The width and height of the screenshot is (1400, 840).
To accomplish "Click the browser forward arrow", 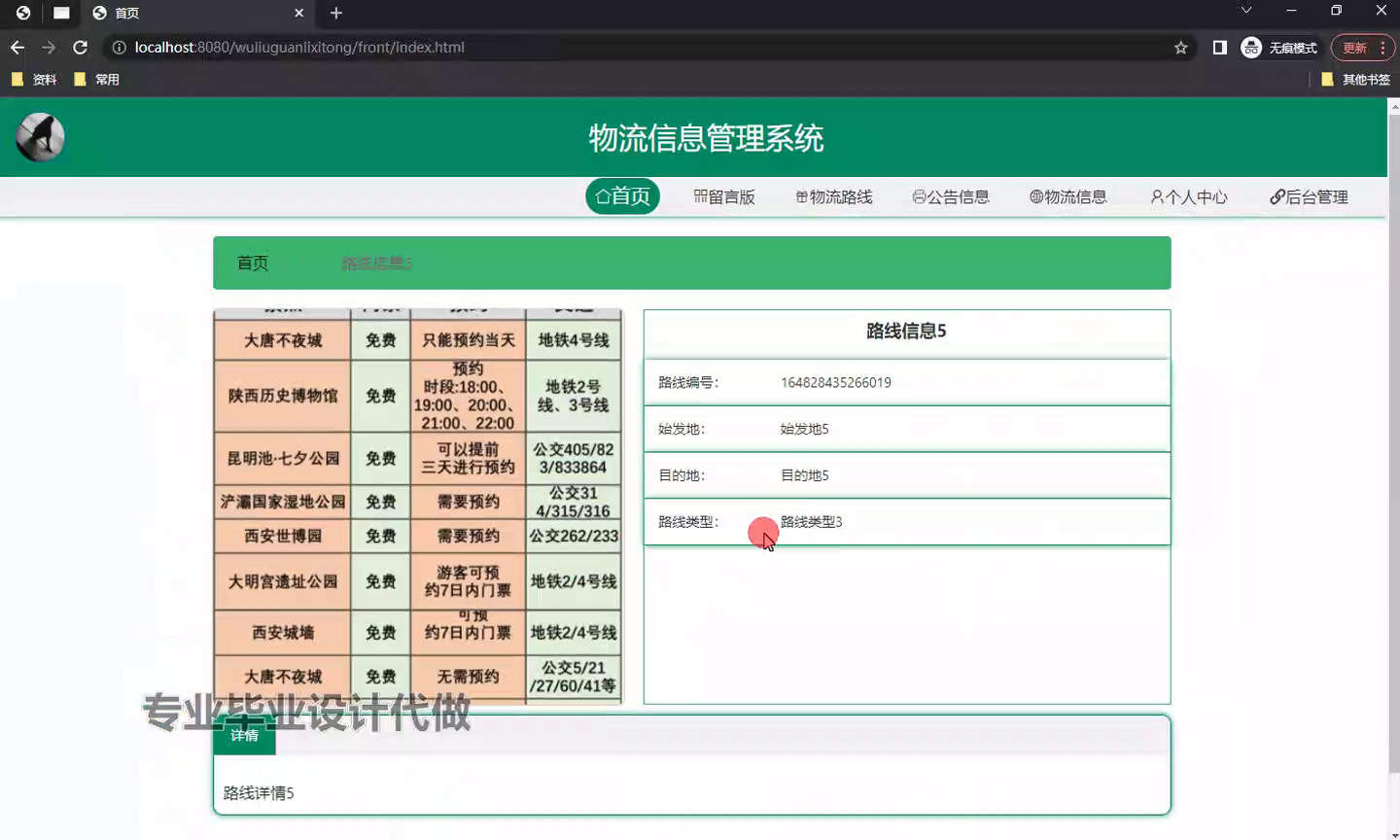I will coord(49,48).
